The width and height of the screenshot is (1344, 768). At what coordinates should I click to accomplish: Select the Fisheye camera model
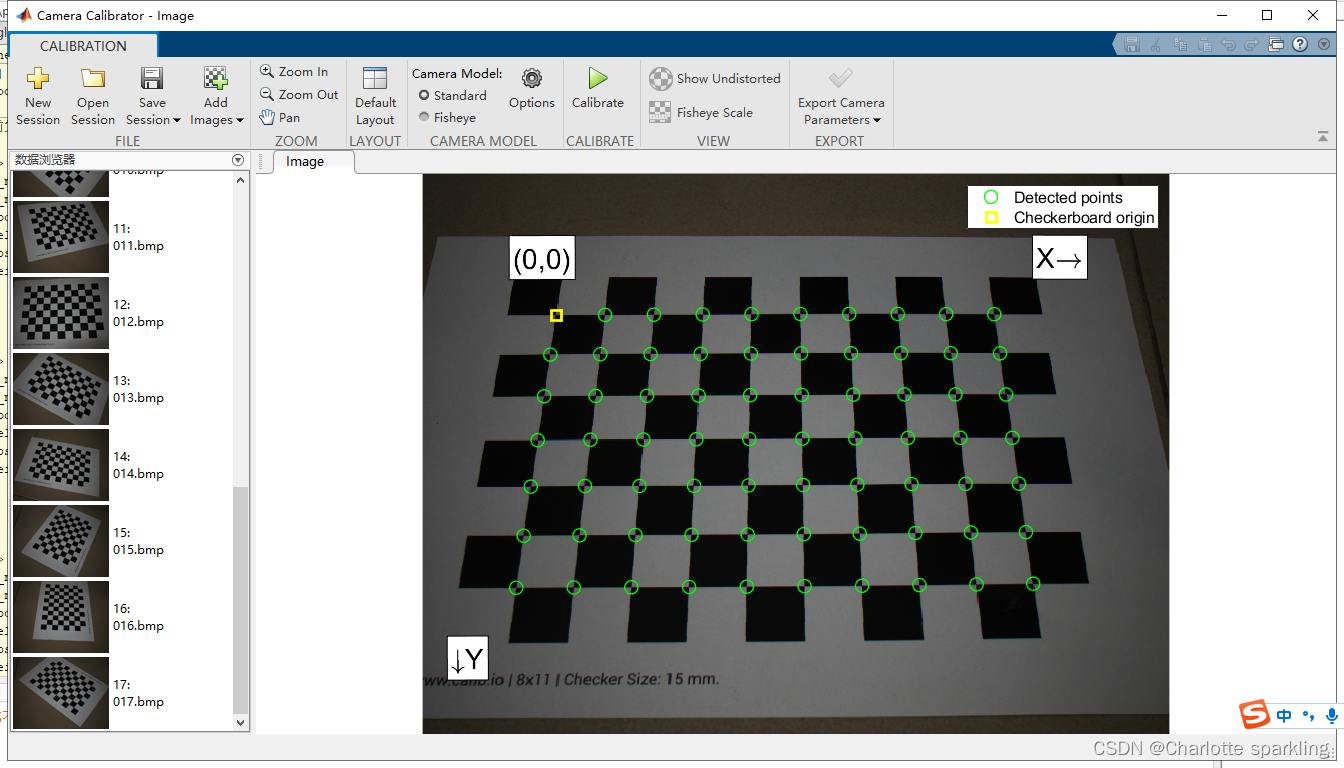(x=447, y=117)
